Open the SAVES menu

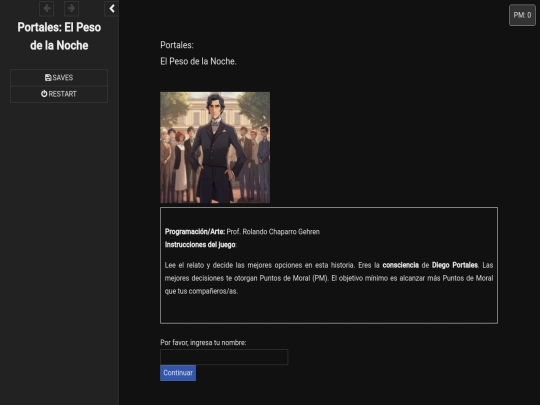(x=59, y=77)
